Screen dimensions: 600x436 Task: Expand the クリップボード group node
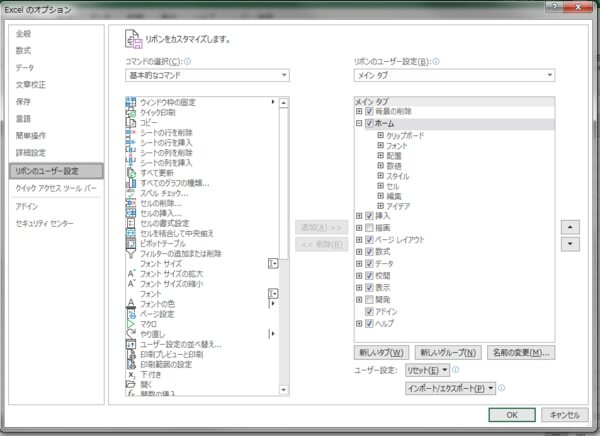pyautogui.click(x=380, y=134)
